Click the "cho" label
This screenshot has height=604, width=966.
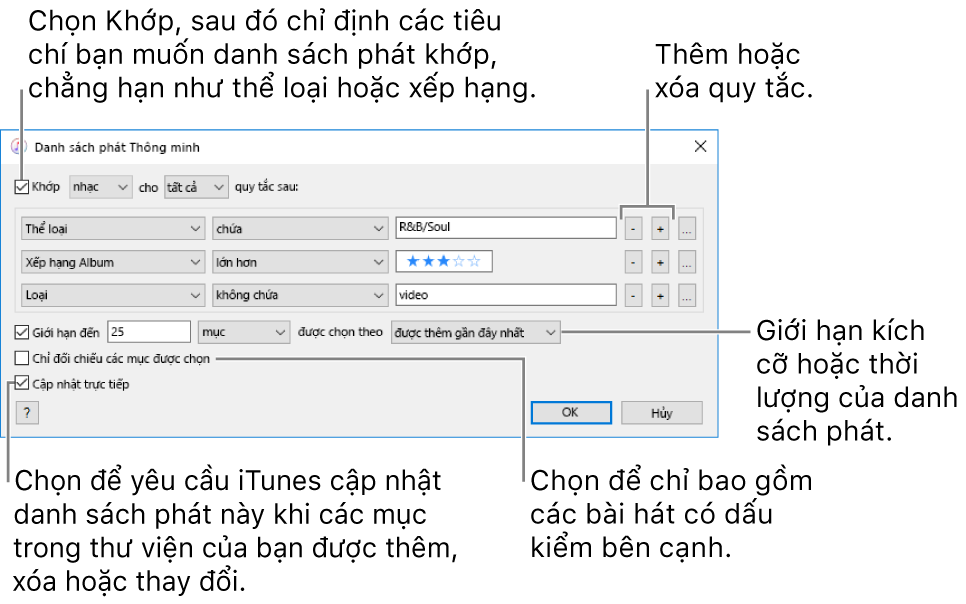click(148, 187)
